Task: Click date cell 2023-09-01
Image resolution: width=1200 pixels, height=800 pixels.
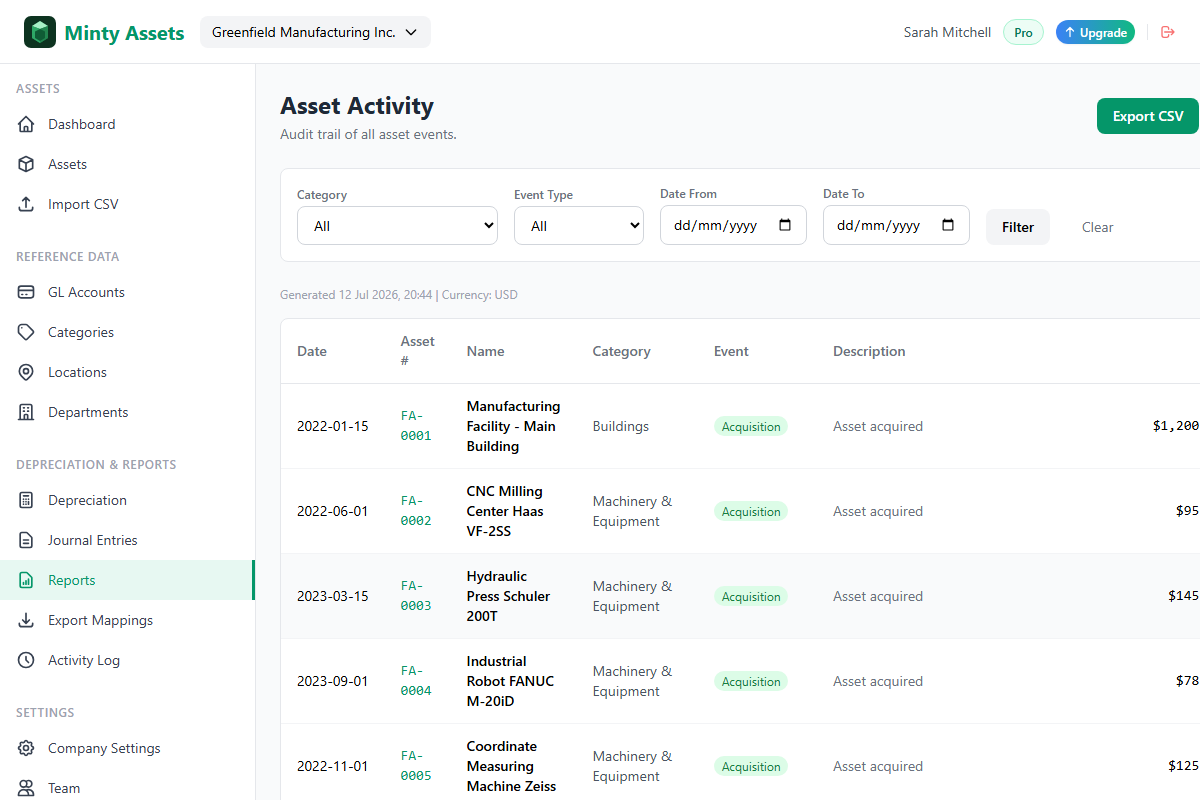Action: tap(333, 681)
